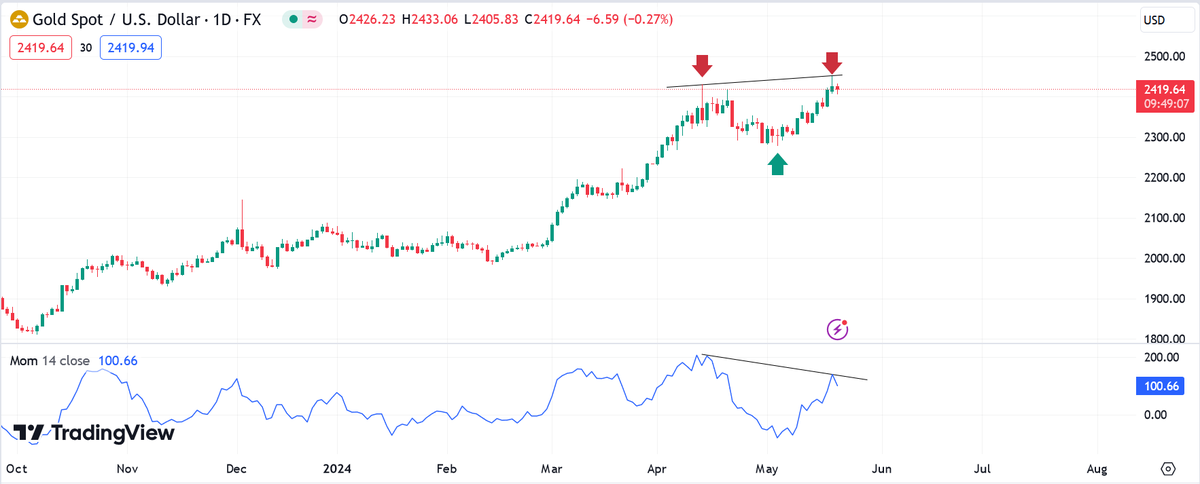Click the May date label on time axis
The width and height of the screenshot is (1200, 484).
pos(767,467)
